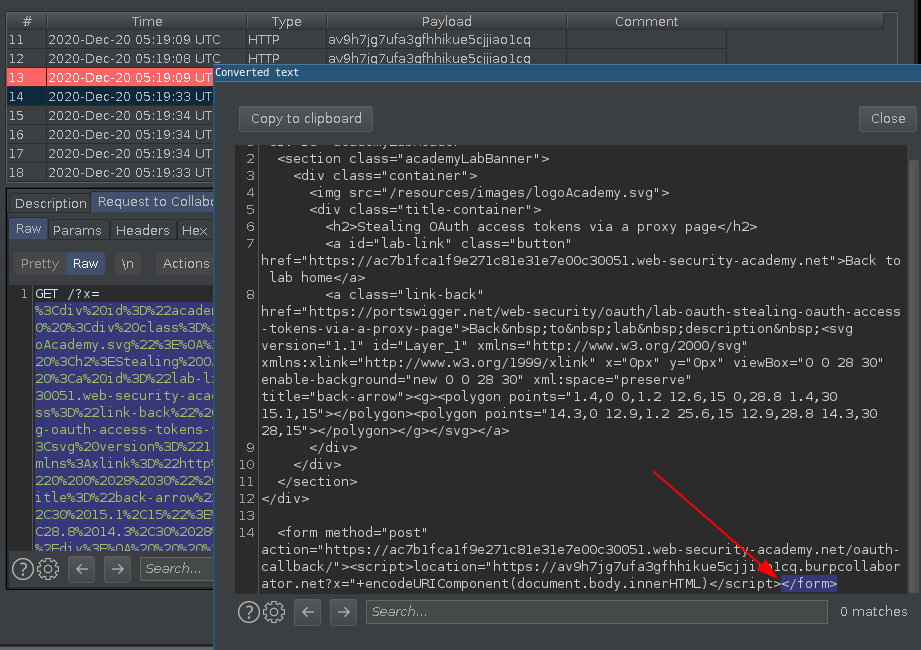Click the Converted text dialog title bar
921x650 pixels.
[567, 72]
